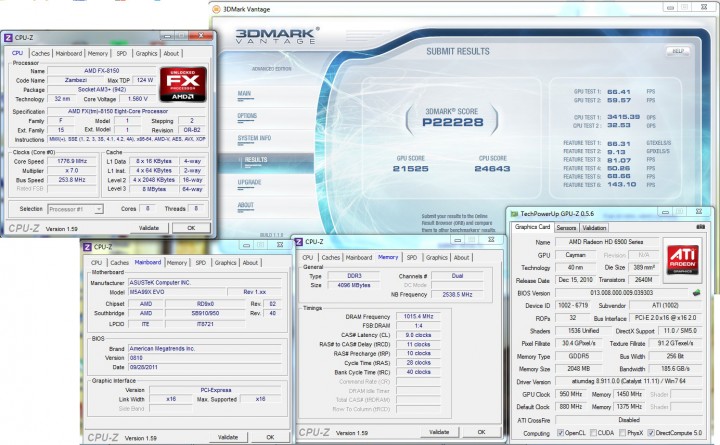This screenshot has width=720, height=445.
Task: Click the 3DMark score 'P22228'
Action: pos(453,122)
